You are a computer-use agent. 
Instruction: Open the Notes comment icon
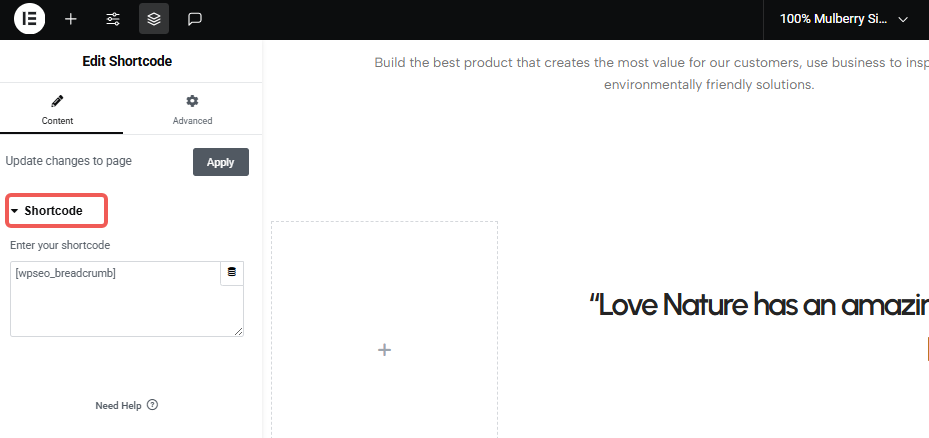point(195,19)
